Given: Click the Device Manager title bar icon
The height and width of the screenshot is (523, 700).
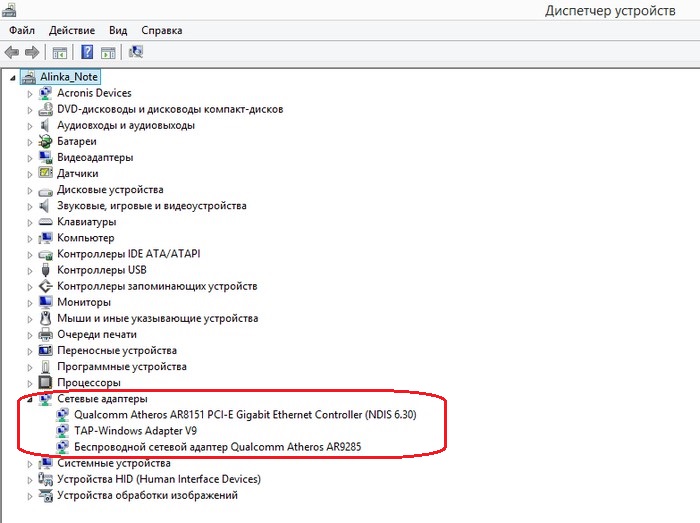Looking at the screenshot, I should tap(9, 9).
